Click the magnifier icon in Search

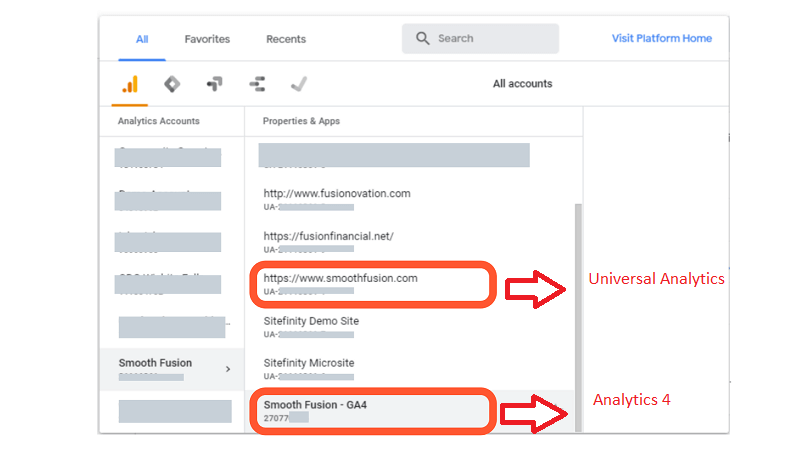click(422, 38)
